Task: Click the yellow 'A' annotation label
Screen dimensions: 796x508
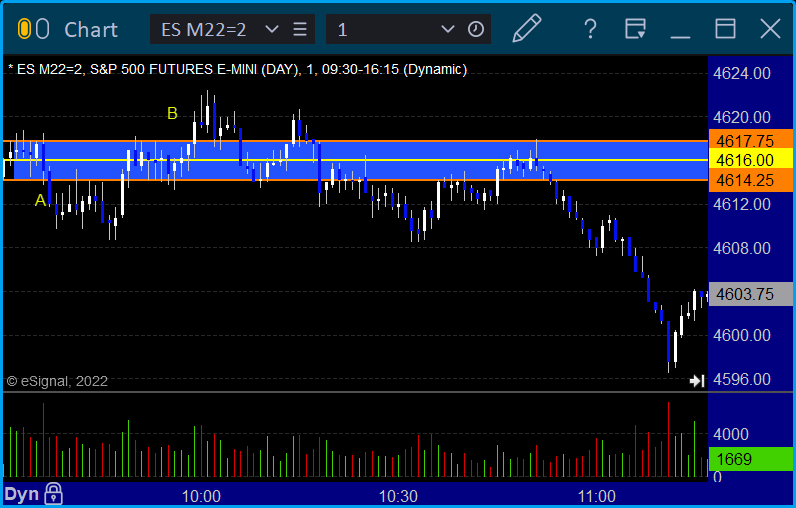Action: [x=41, y=200]
